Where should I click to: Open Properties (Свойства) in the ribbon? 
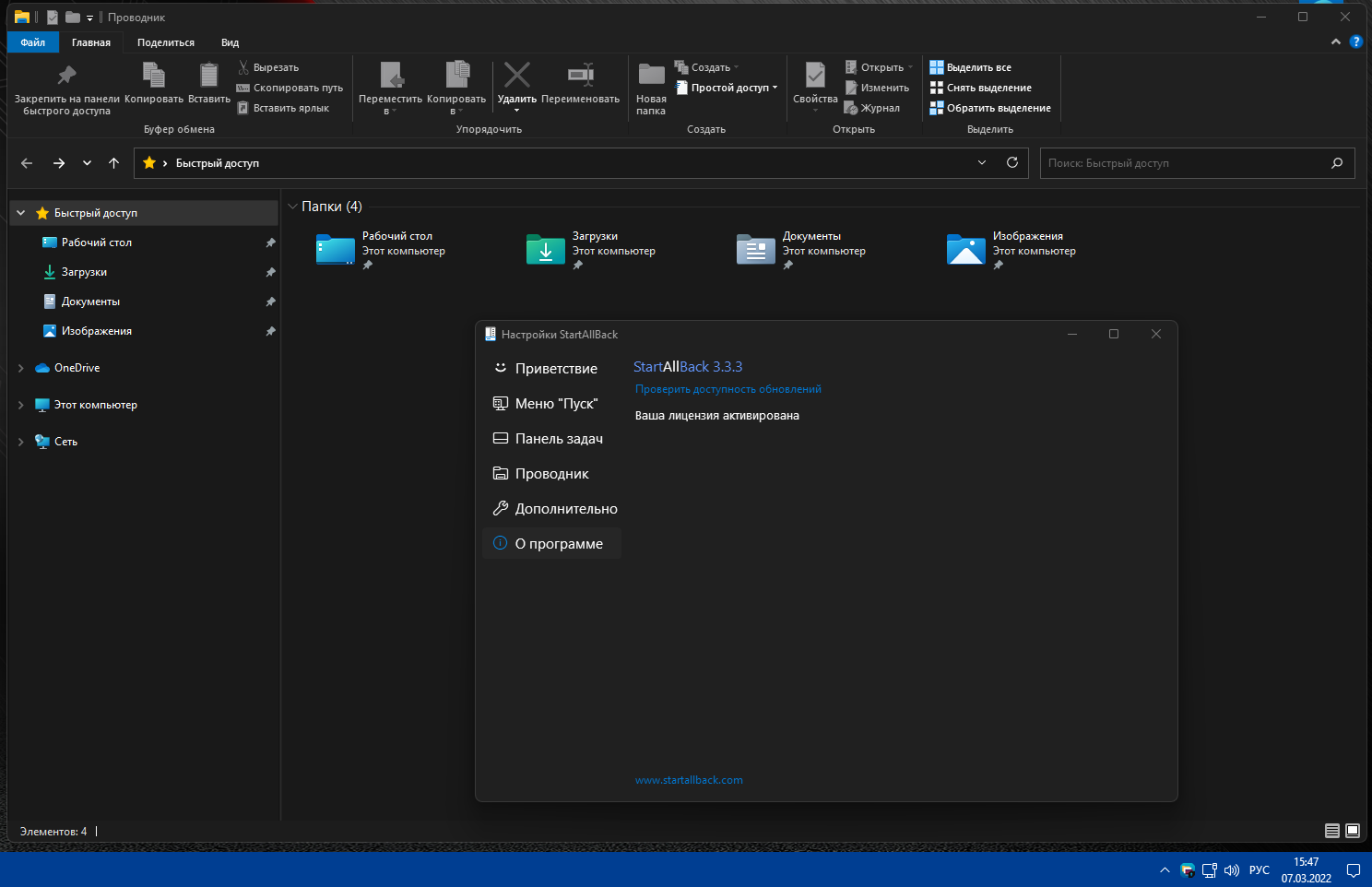point(815,87)
